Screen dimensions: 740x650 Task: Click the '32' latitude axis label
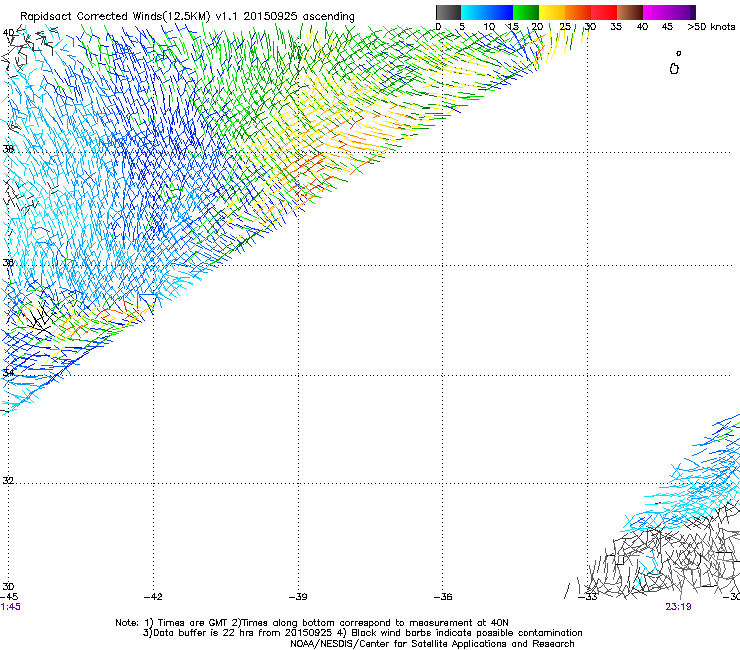pyautogui.click(x=8, y=481)
